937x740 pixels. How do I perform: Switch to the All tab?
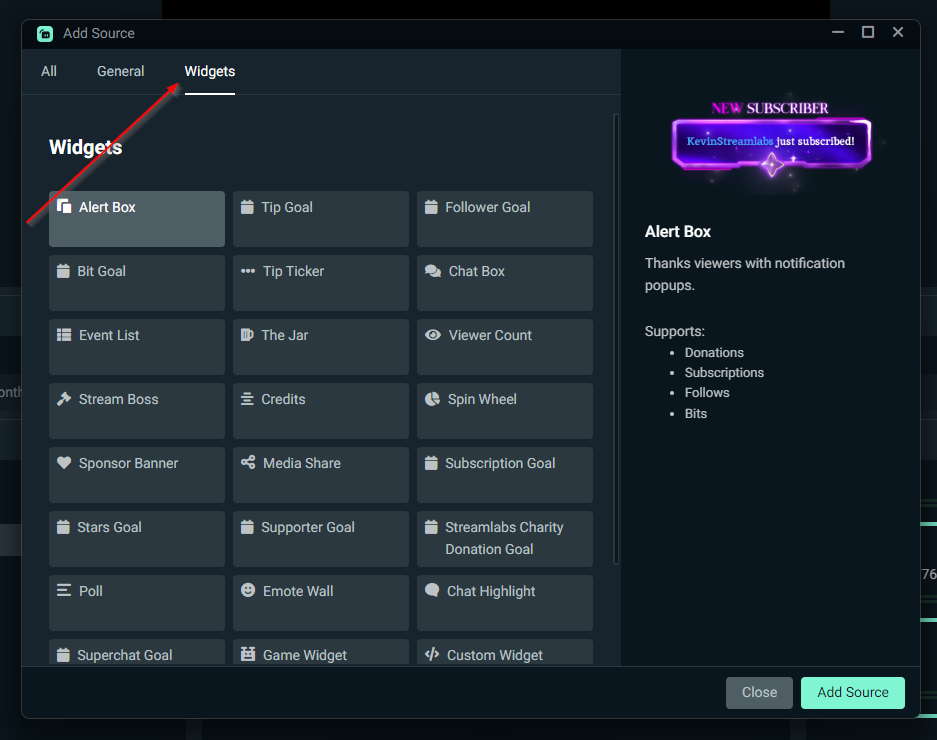pos(48,71)
